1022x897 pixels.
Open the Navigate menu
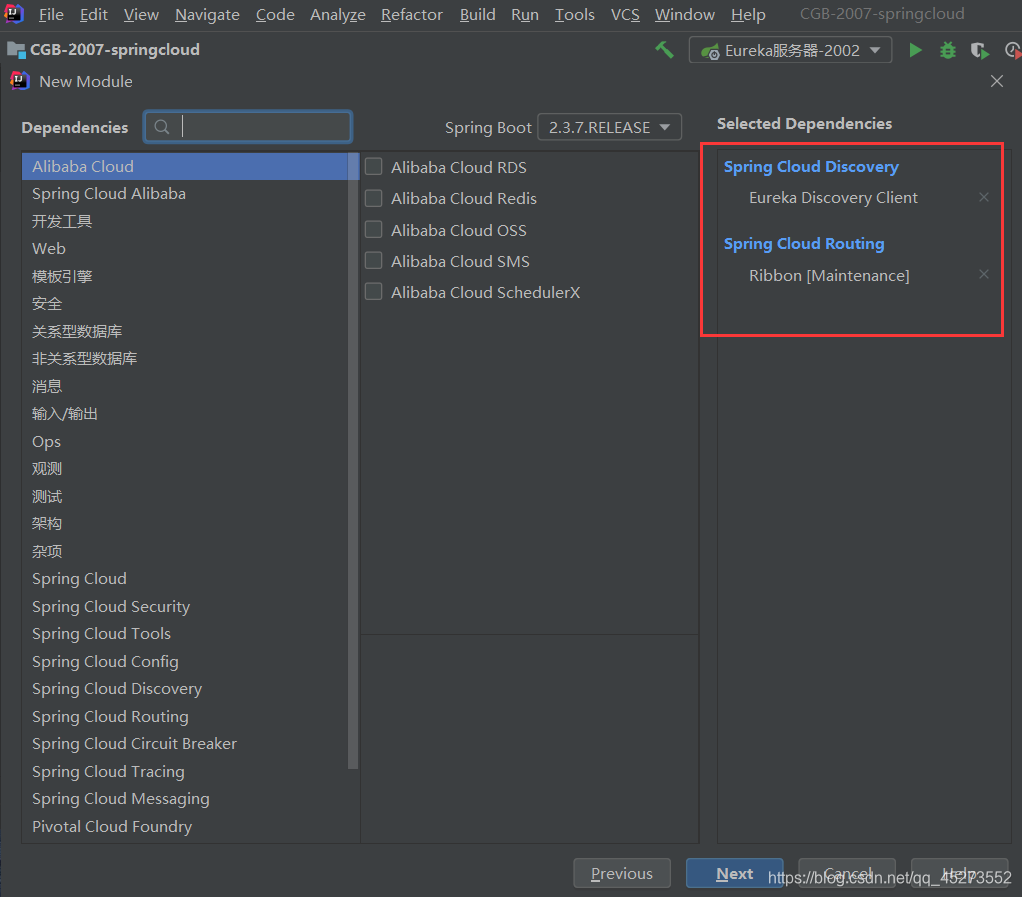tap(206, 14)
